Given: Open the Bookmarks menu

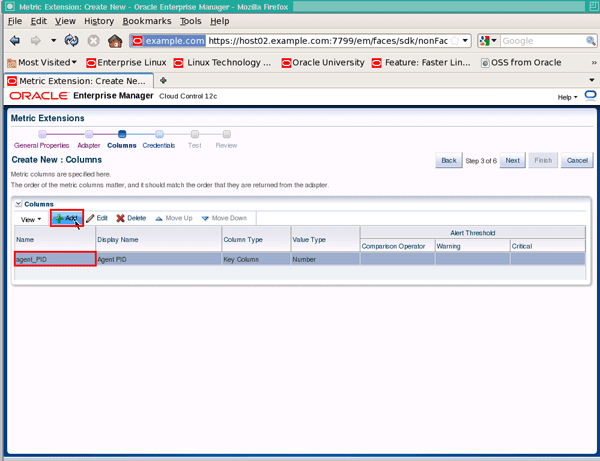Looking at the screenshot, I should pos(147,21).
